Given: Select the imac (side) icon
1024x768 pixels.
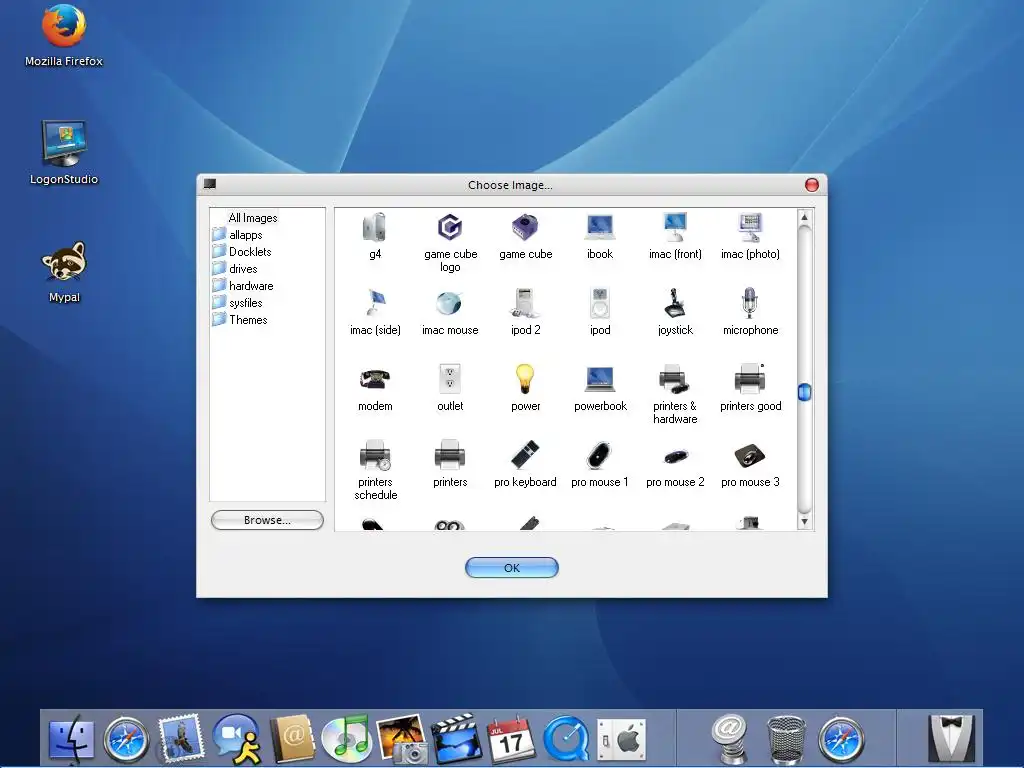Looking at the screenshot, I should (375, 304).
